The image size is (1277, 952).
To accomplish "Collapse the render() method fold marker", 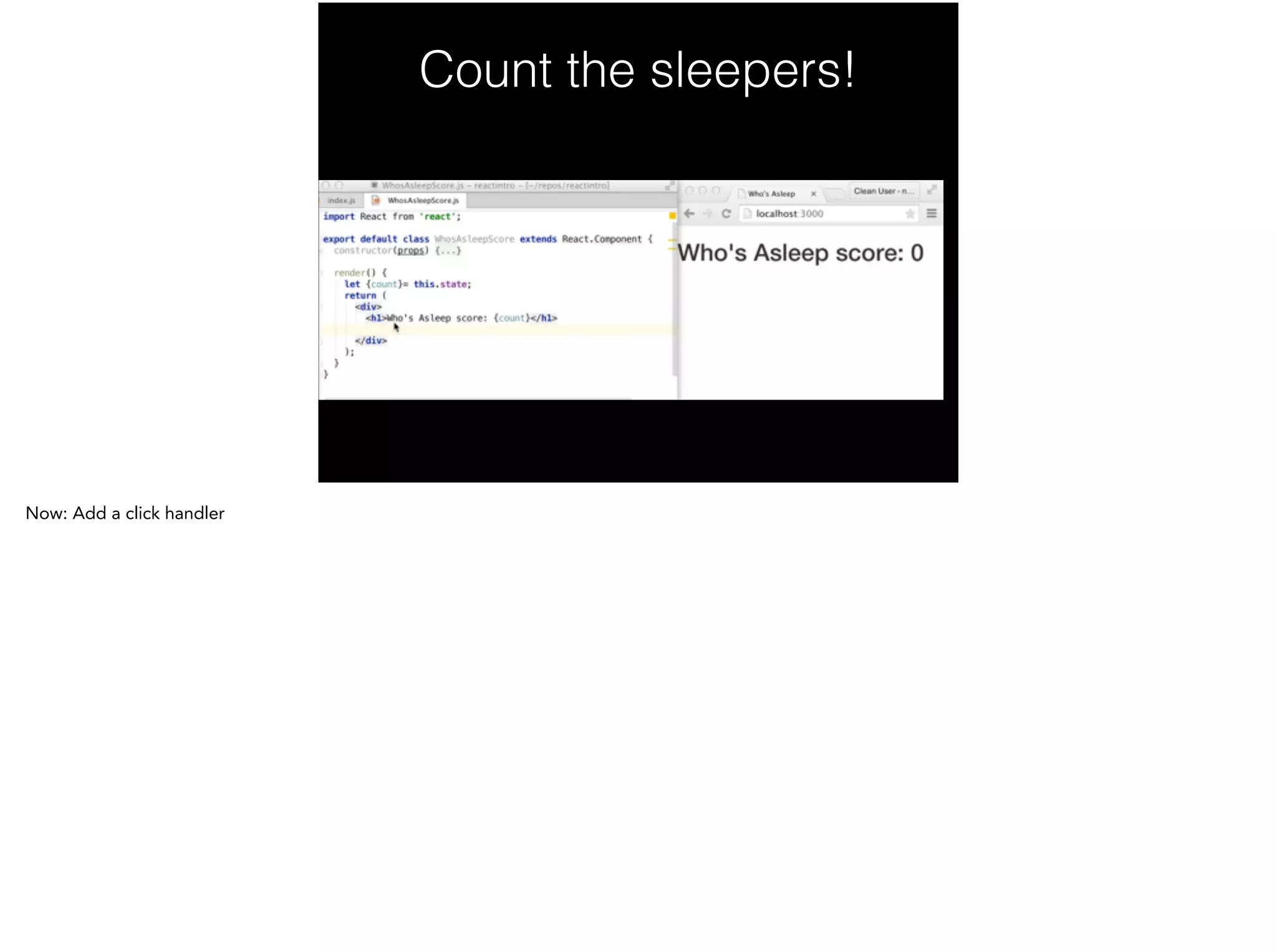I will [x=322, y=273].
